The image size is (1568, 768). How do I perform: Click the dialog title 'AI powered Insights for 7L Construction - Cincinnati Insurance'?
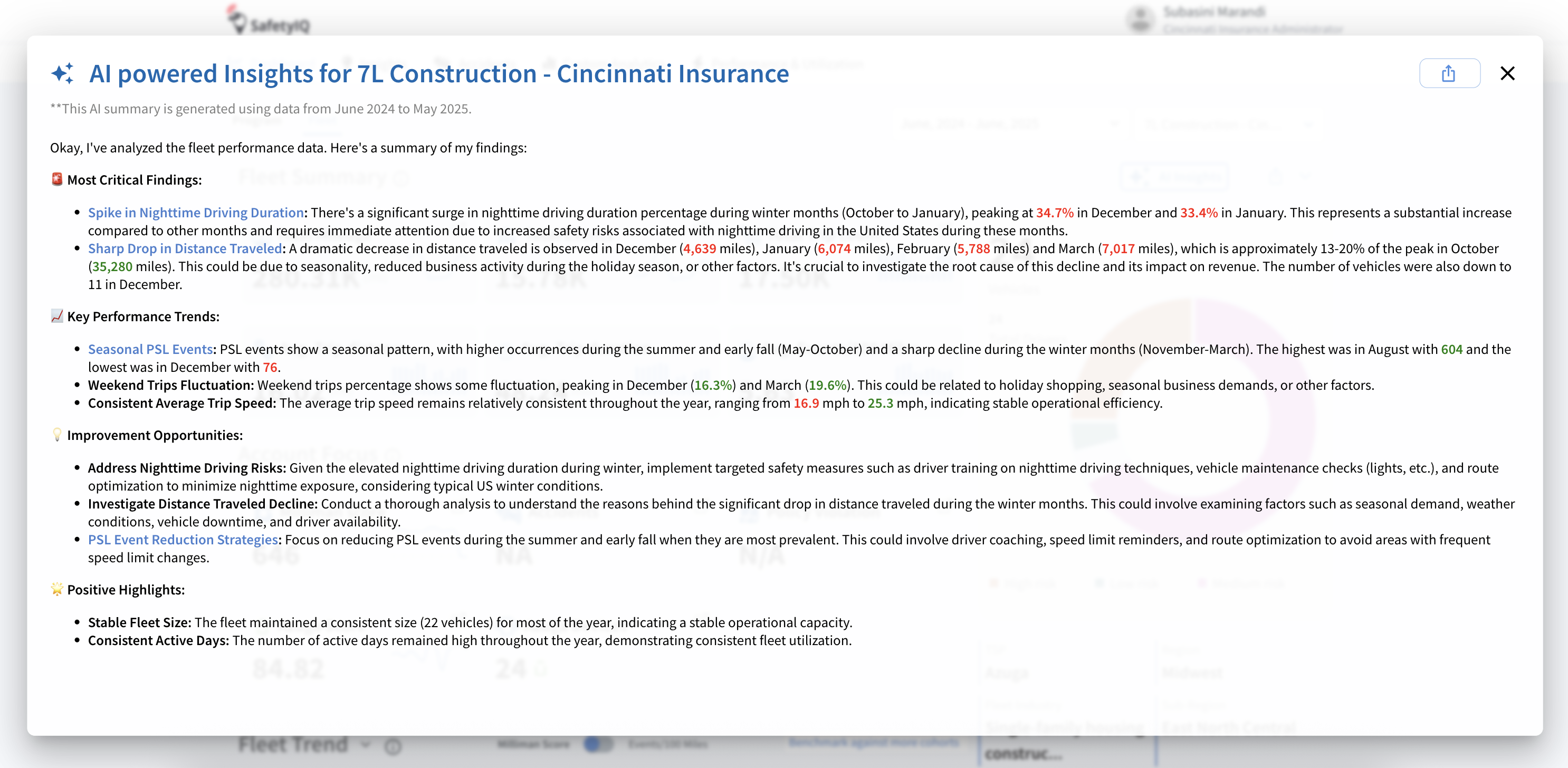439,74
